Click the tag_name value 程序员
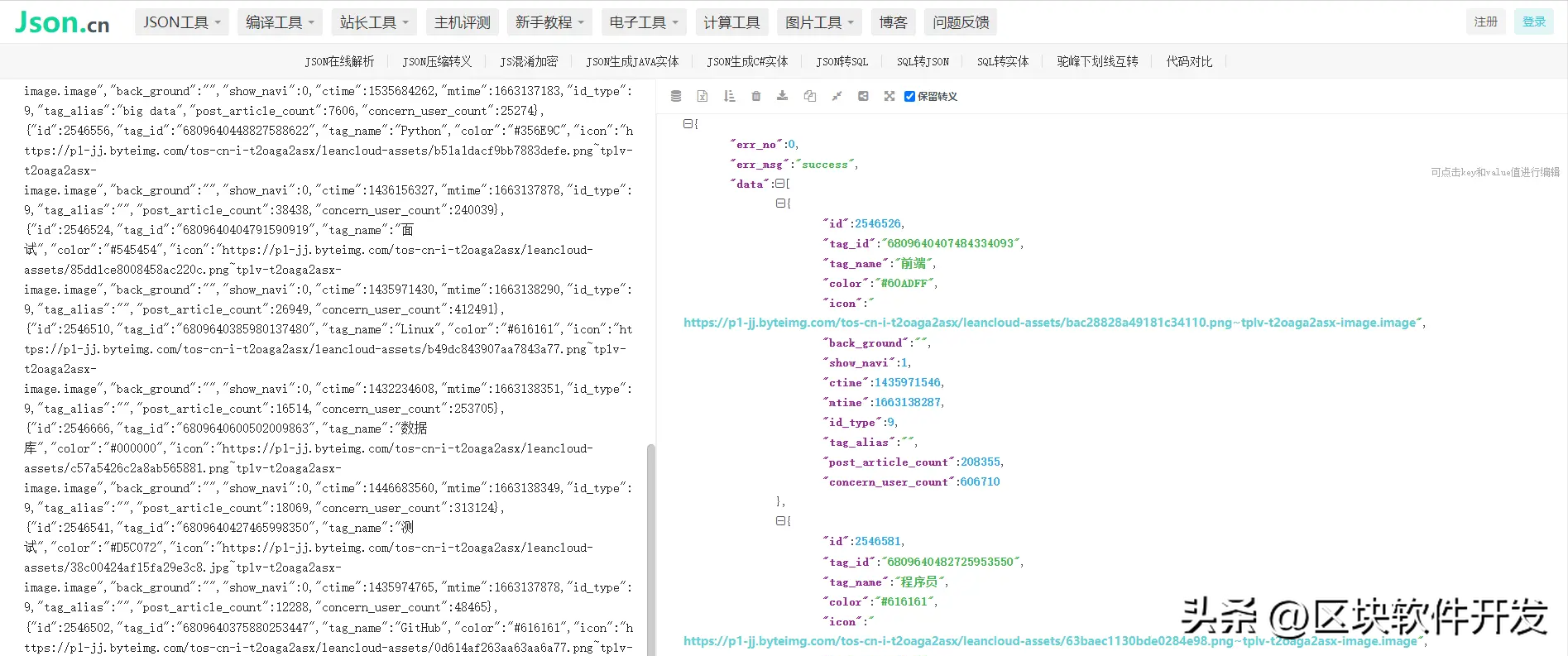This screenshot has width=1568, height=656. click(919, 582)
